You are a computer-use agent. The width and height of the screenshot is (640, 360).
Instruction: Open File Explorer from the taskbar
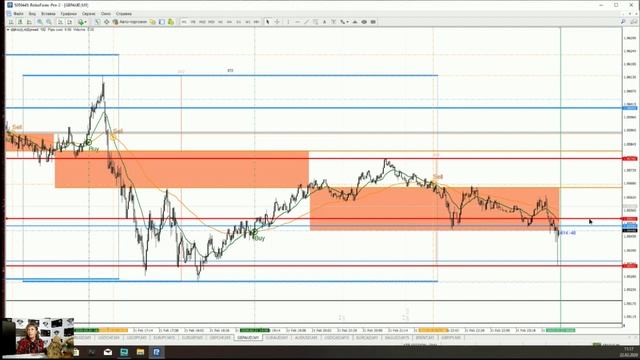(140, 352)
